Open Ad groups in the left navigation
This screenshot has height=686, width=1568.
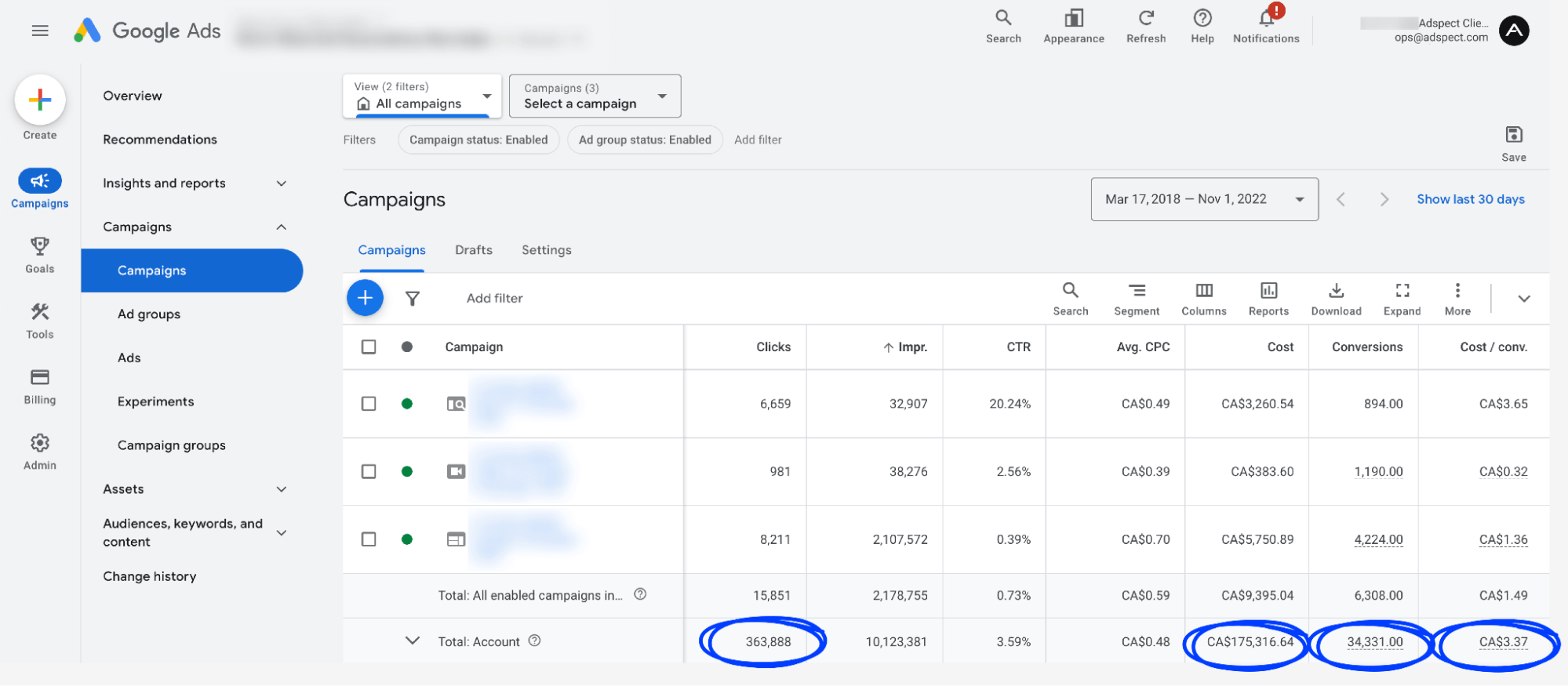click(x=149, y=314)
